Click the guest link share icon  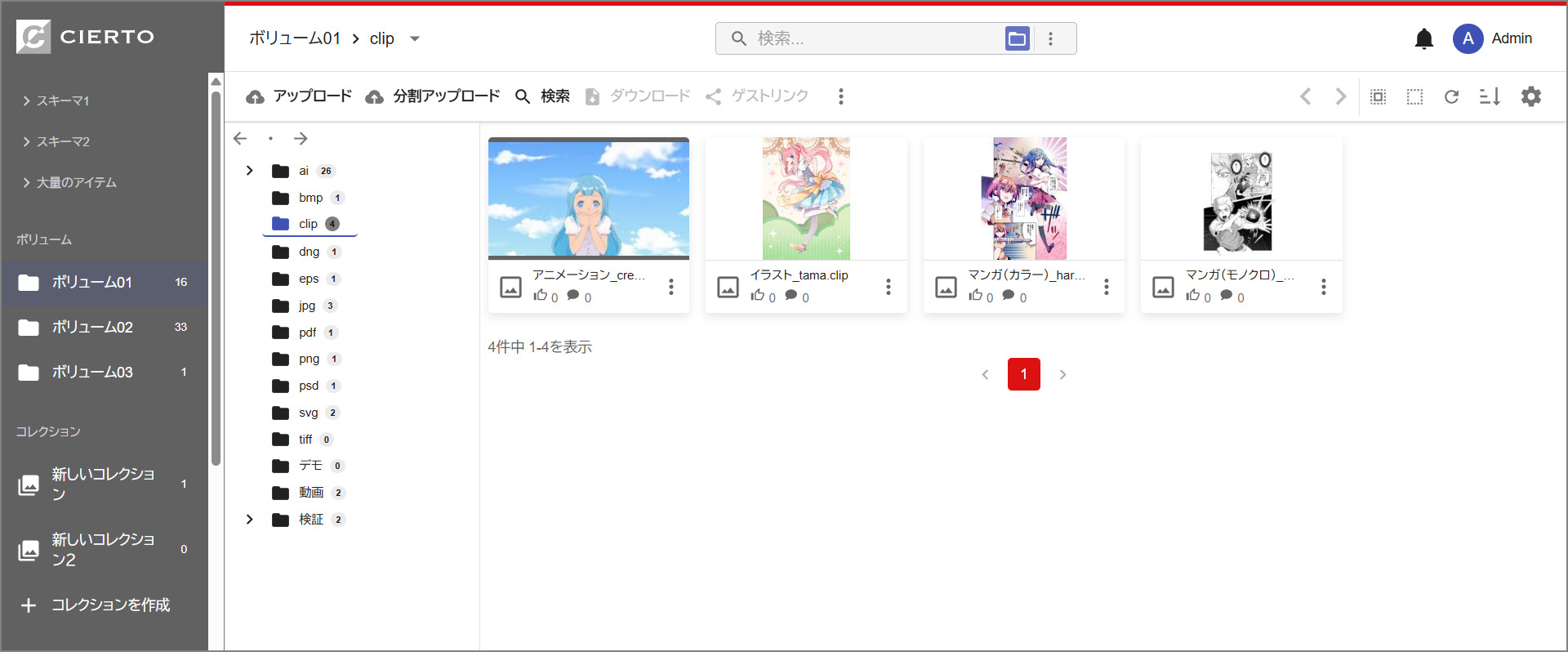tap(713, 96)
